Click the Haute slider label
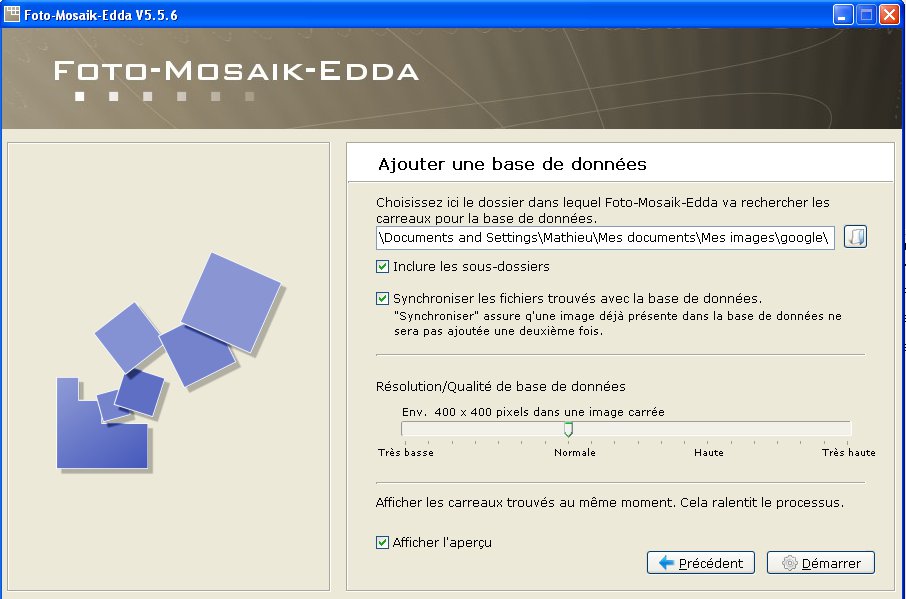Screen dimensions: 906x599 tap(709, 453)
